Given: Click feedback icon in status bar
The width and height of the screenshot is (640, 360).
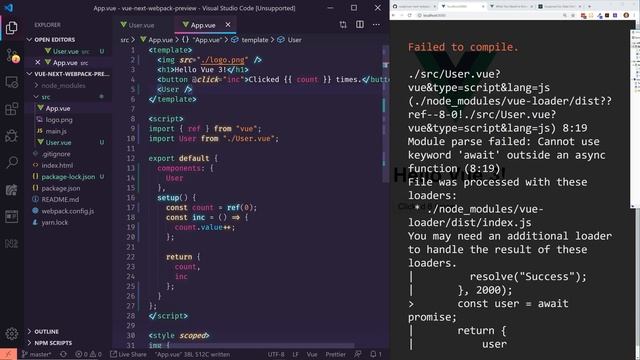Looking at the screenshot, I should point(358,354).
